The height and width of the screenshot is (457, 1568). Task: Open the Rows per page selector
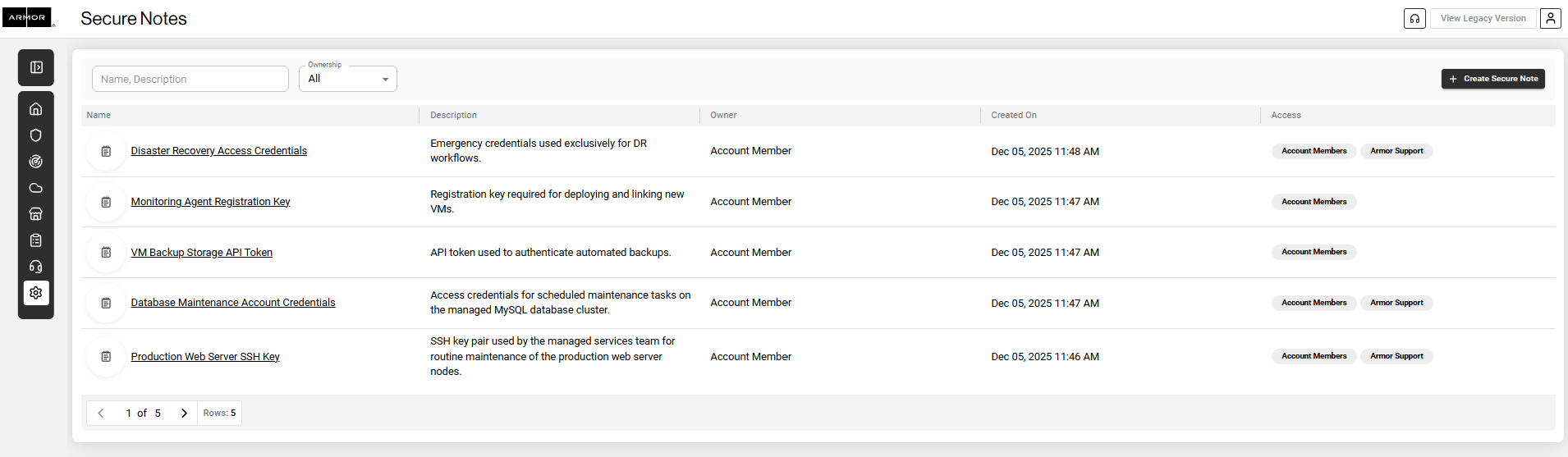(x=219, y=413)
